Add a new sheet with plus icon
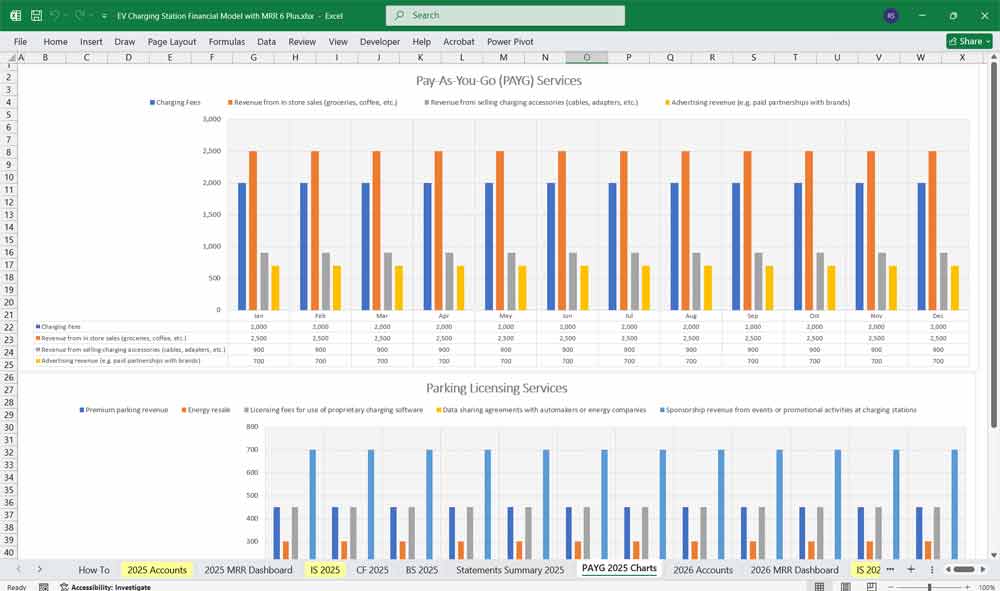1000x591 pixels. click(x=911, y=569)
